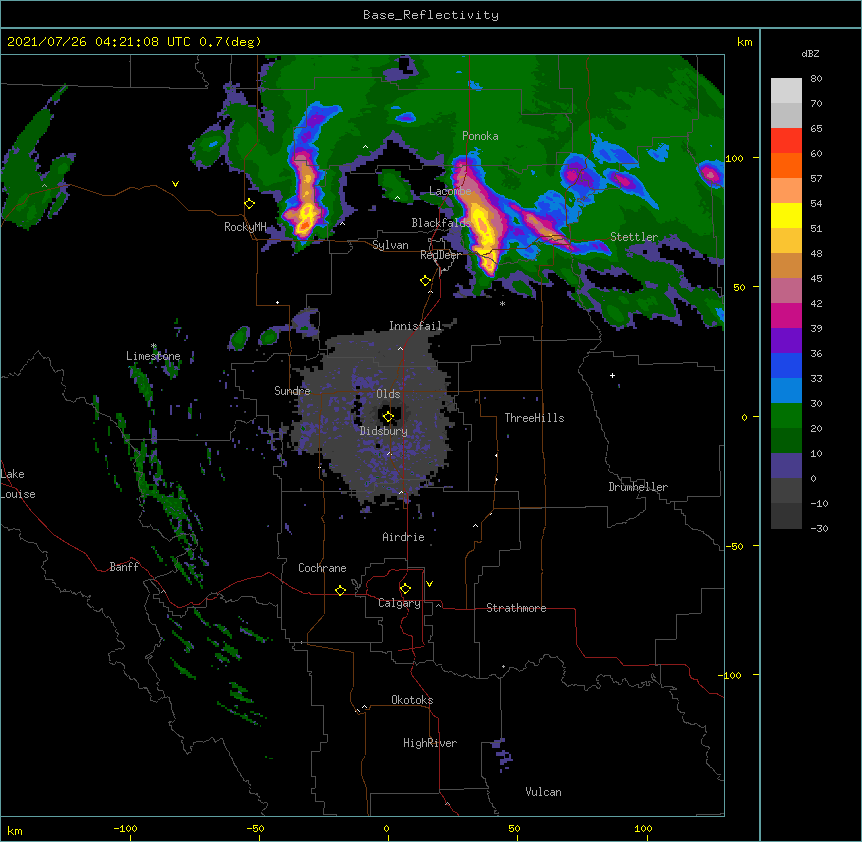Click the 100 tick on bottom axis
862x842 pixels.
coord(643,829)
